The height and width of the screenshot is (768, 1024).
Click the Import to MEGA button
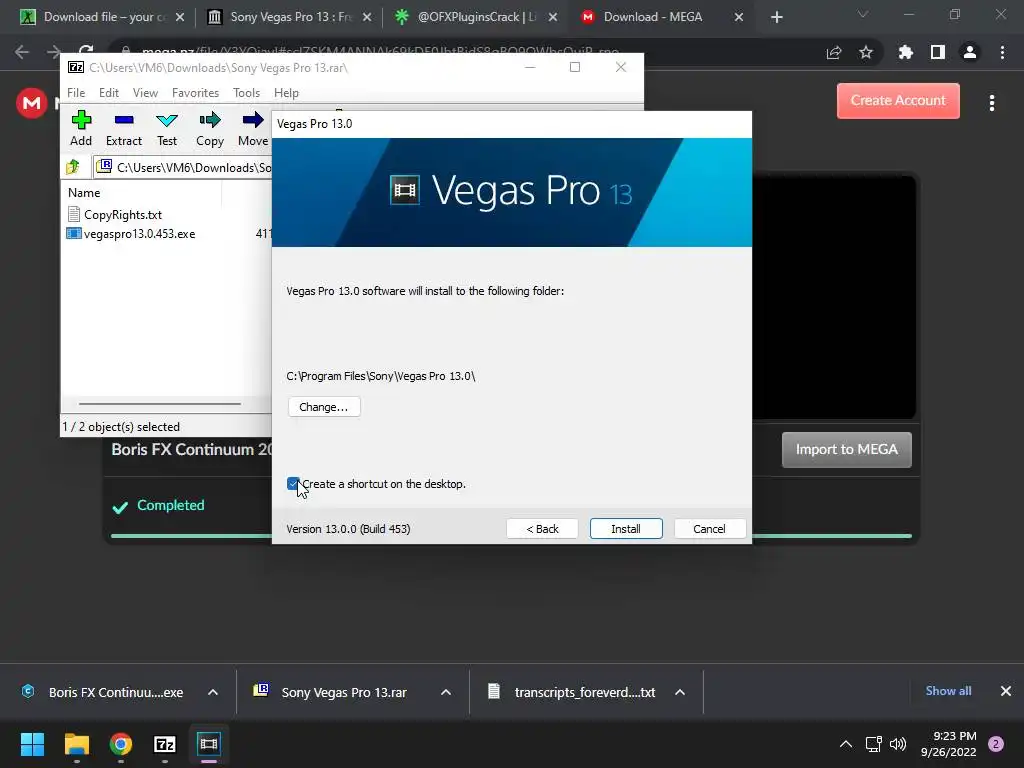pos(846,449)
